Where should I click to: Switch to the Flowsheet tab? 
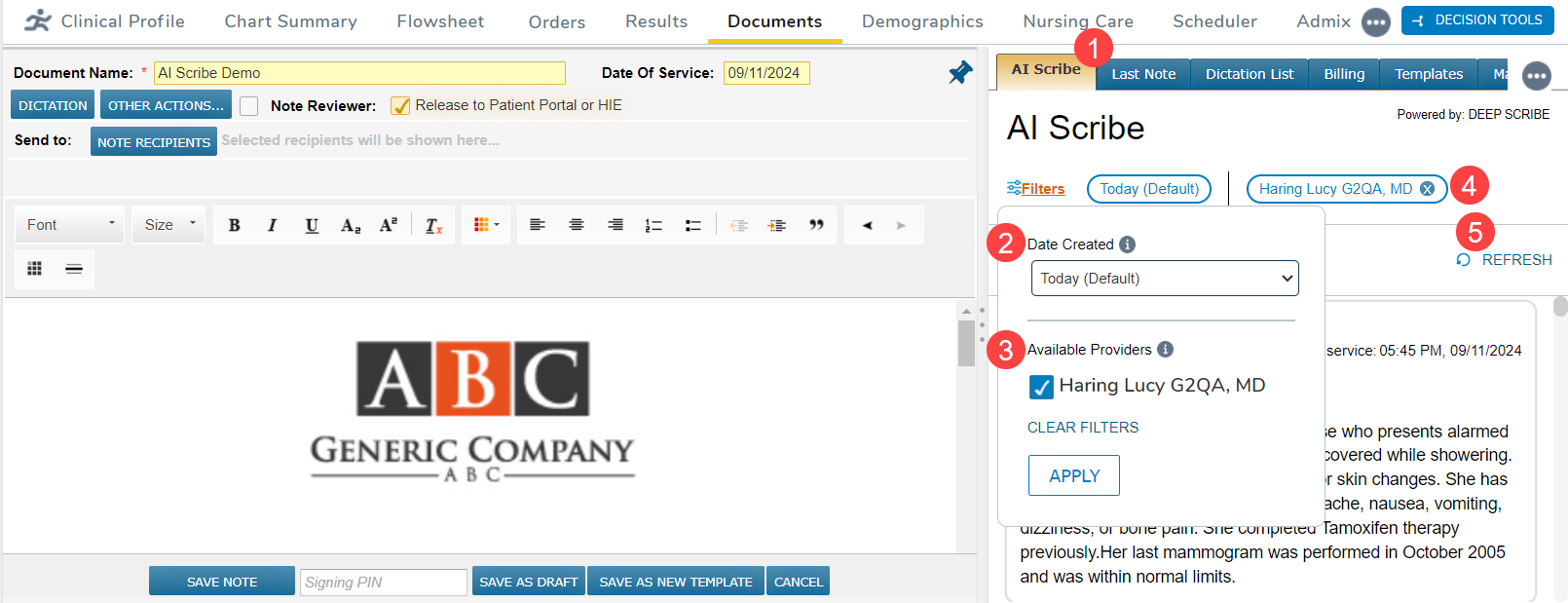click(x=440, y=21)
